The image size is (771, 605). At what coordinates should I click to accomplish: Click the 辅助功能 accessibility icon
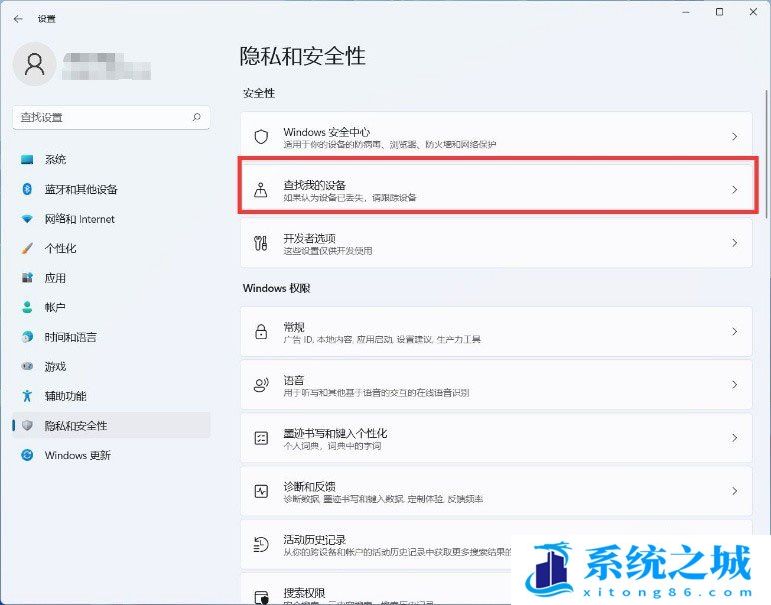pos(27,396)
